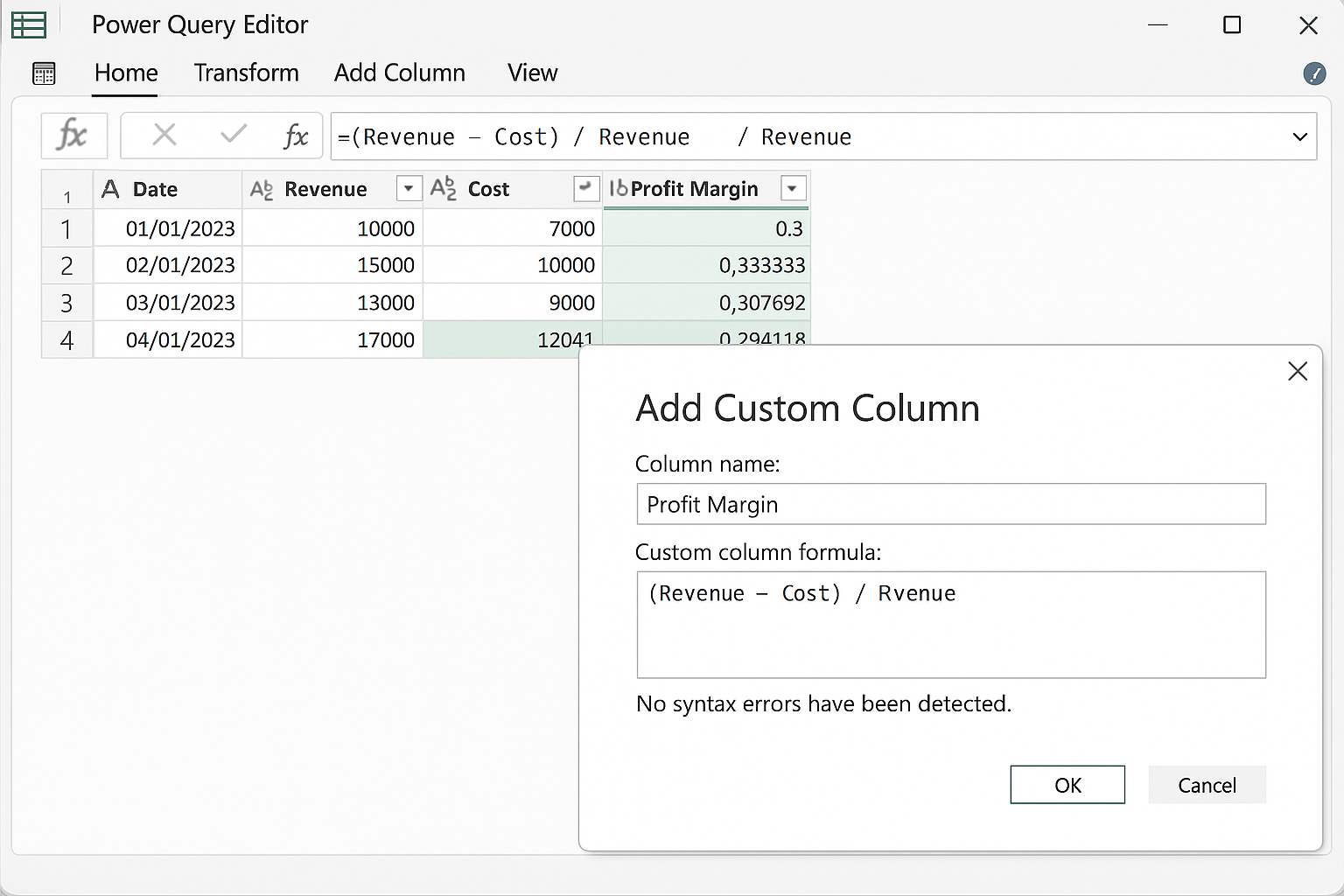1344x896 pixels.
Task: Click the Profit Margin cell 0,333333
Action: click(707, 265)
